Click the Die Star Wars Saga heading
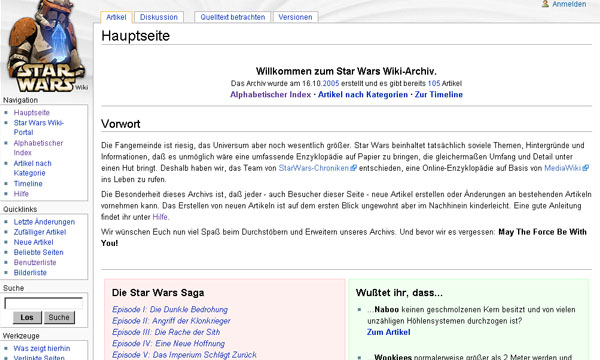600x360 pixels. click(158, 293)
